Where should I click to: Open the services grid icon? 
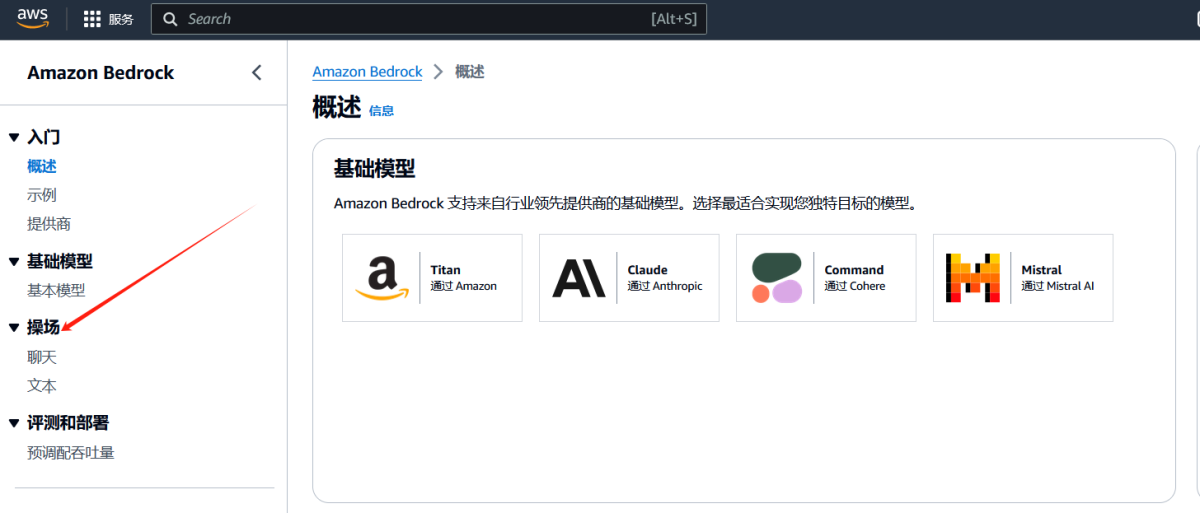92,19
